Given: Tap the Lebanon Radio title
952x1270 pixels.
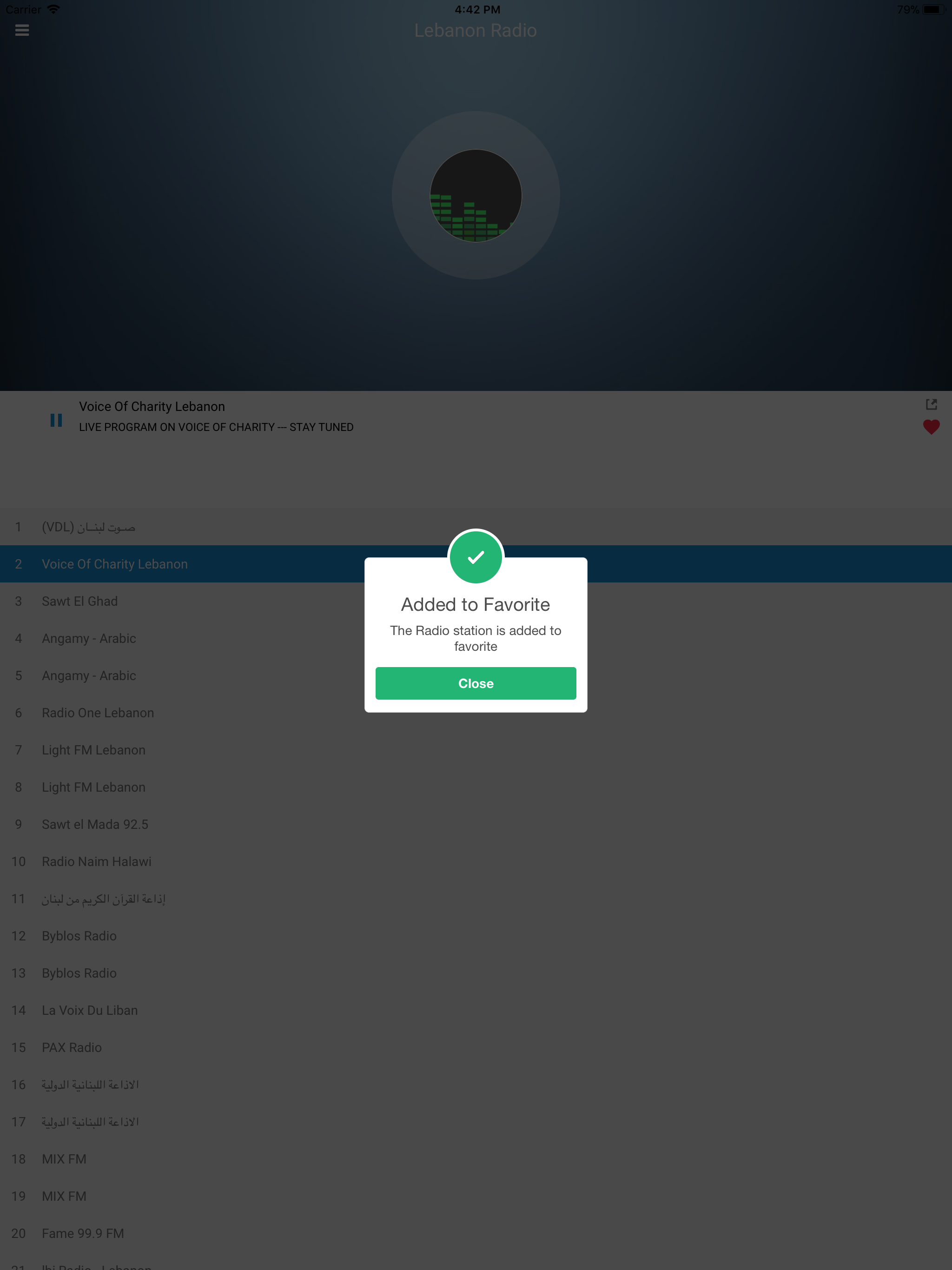Looking at the screenshot, I should [x=476, y=30].
